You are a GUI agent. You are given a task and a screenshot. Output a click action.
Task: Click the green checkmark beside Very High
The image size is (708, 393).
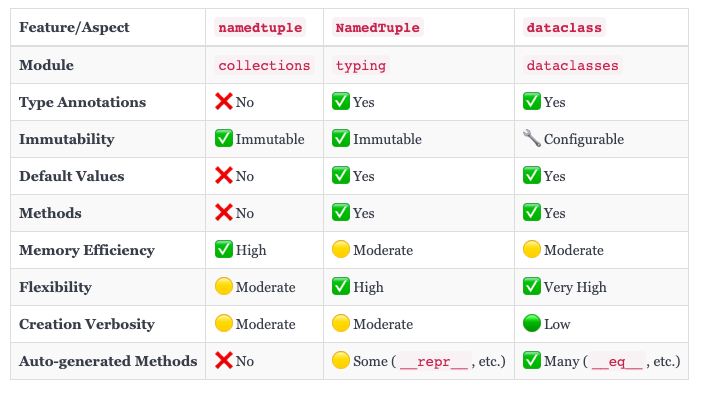click(x=531, y=286)
